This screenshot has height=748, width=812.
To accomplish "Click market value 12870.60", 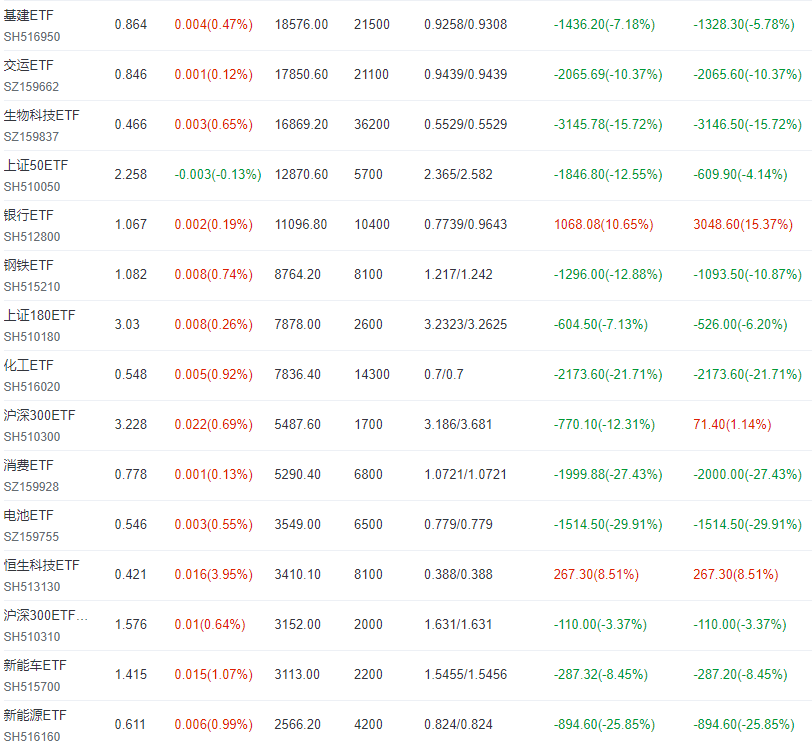I will tap(301, 175).
